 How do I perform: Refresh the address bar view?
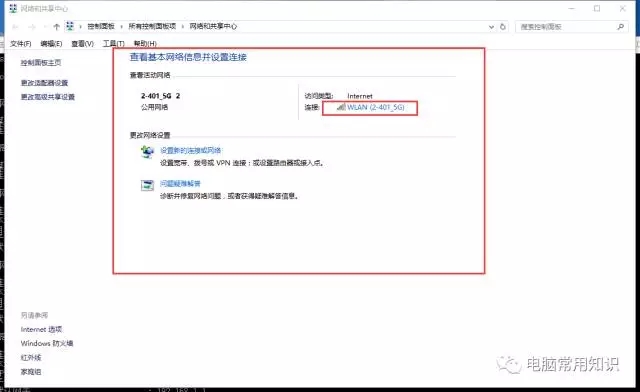[503, 27]
